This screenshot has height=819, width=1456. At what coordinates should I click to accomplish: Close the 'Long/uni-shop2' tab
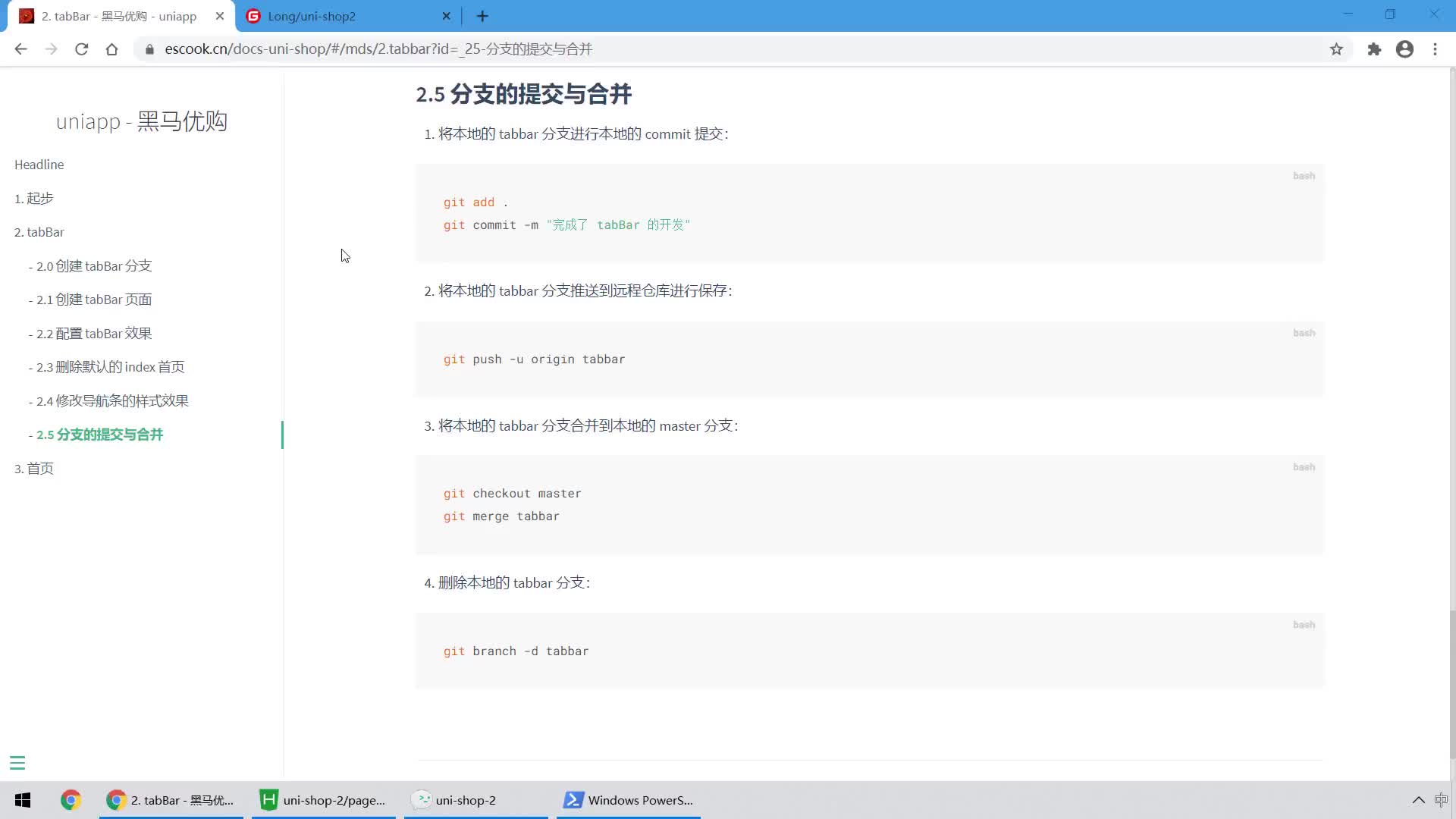pyautogui.click(x=446, y=16)
